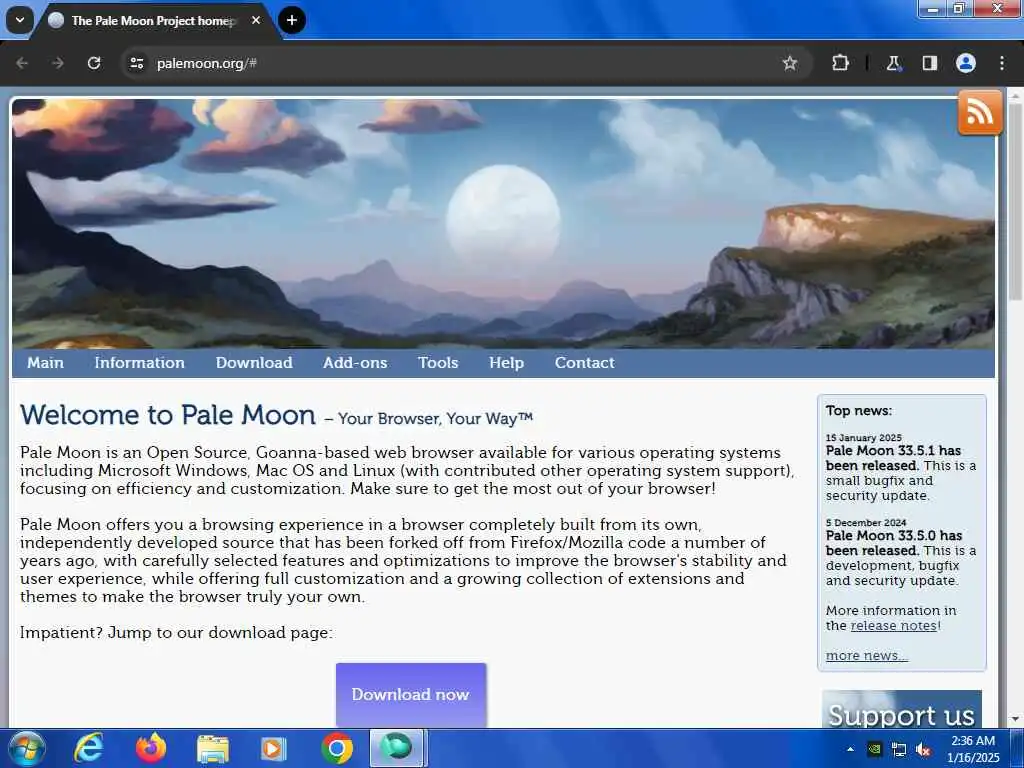Open the Support us banner

click(901, 709)
